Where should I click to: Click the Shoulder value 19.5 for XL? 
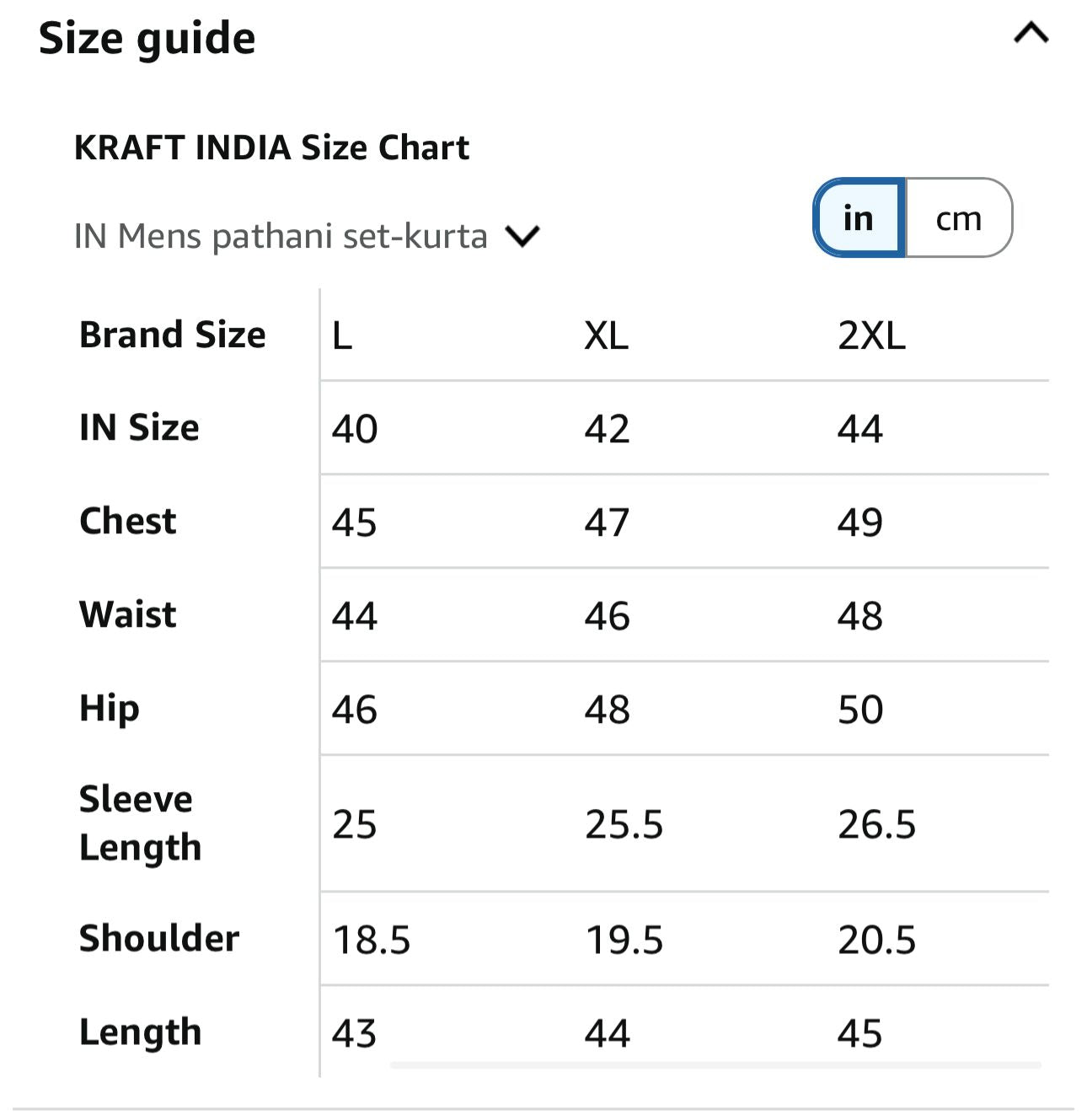point(624,940)
